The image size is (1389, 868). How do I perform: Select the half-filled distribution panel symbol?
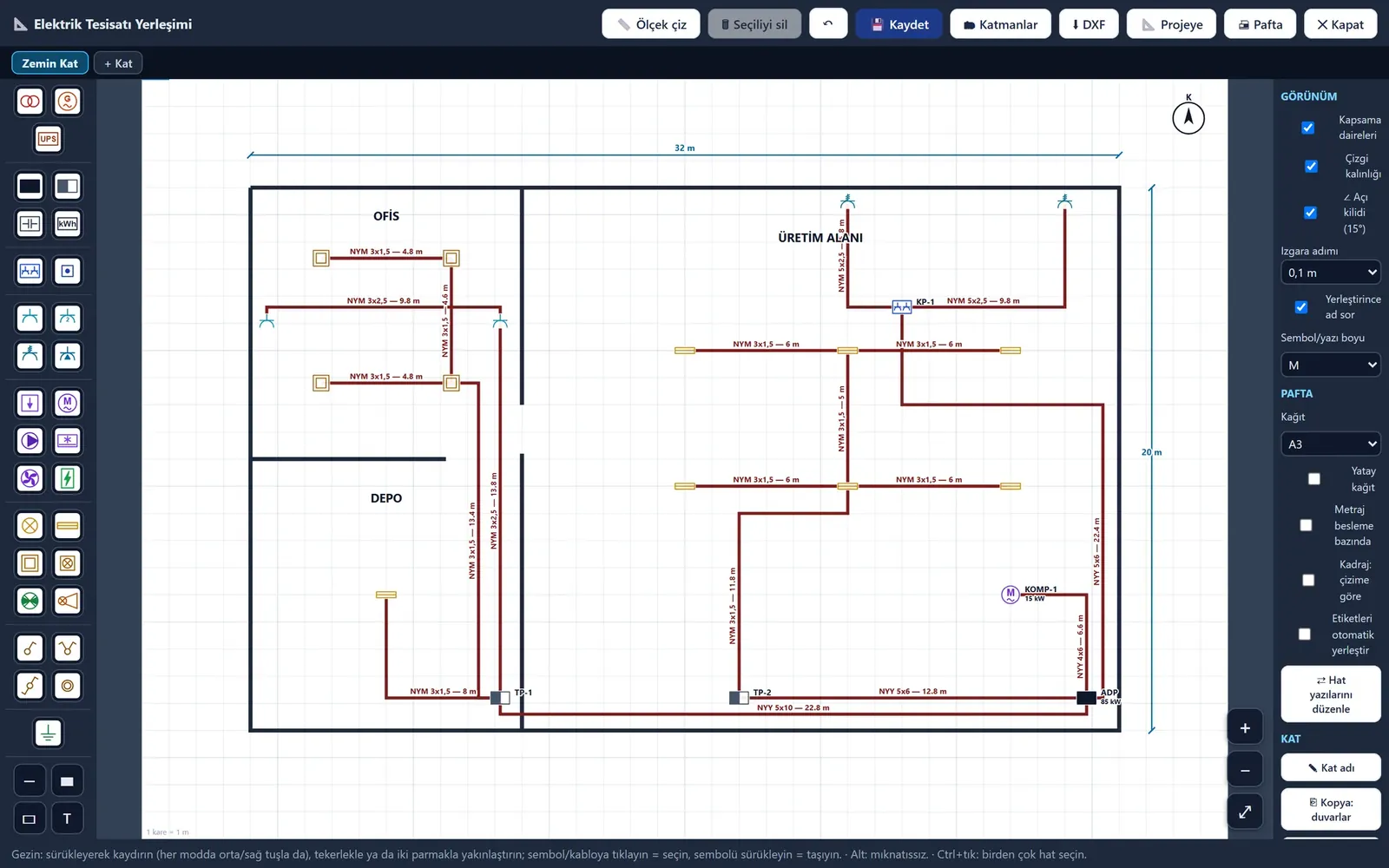[68, 186]
